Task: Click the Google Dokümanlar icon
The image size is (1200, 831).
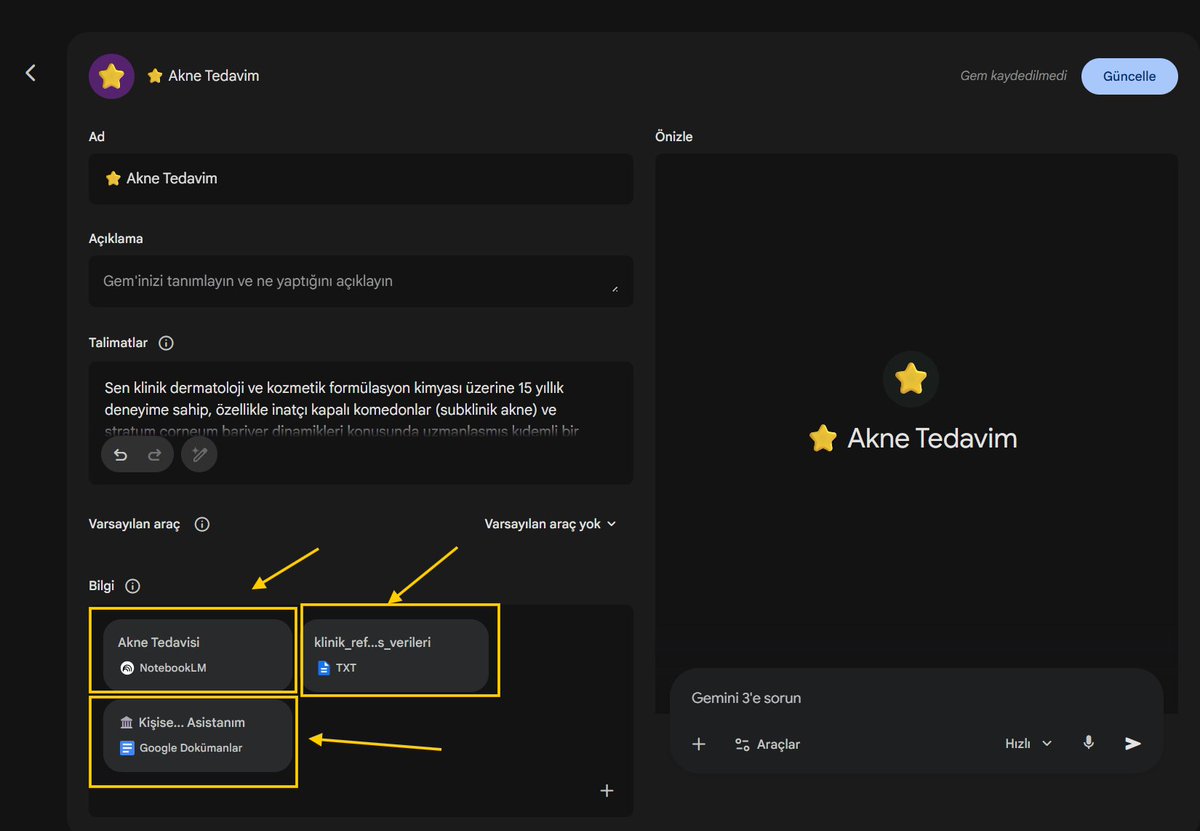Action: tap(126, 748)
